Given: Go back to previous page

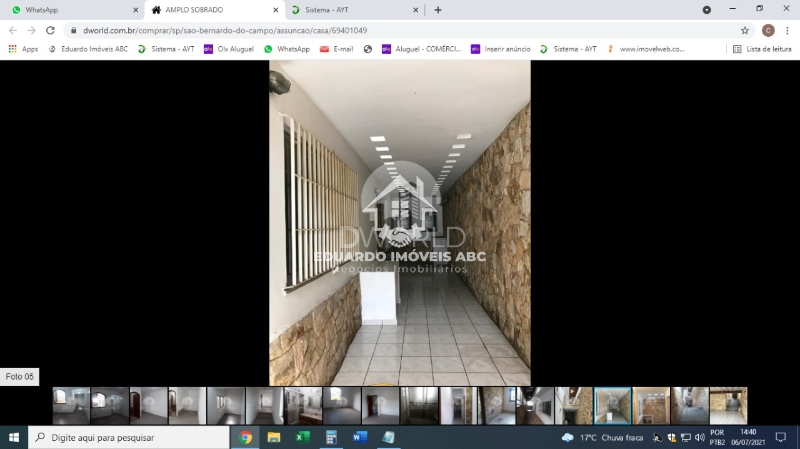Looking at the screenshot, I should [13, 31].
